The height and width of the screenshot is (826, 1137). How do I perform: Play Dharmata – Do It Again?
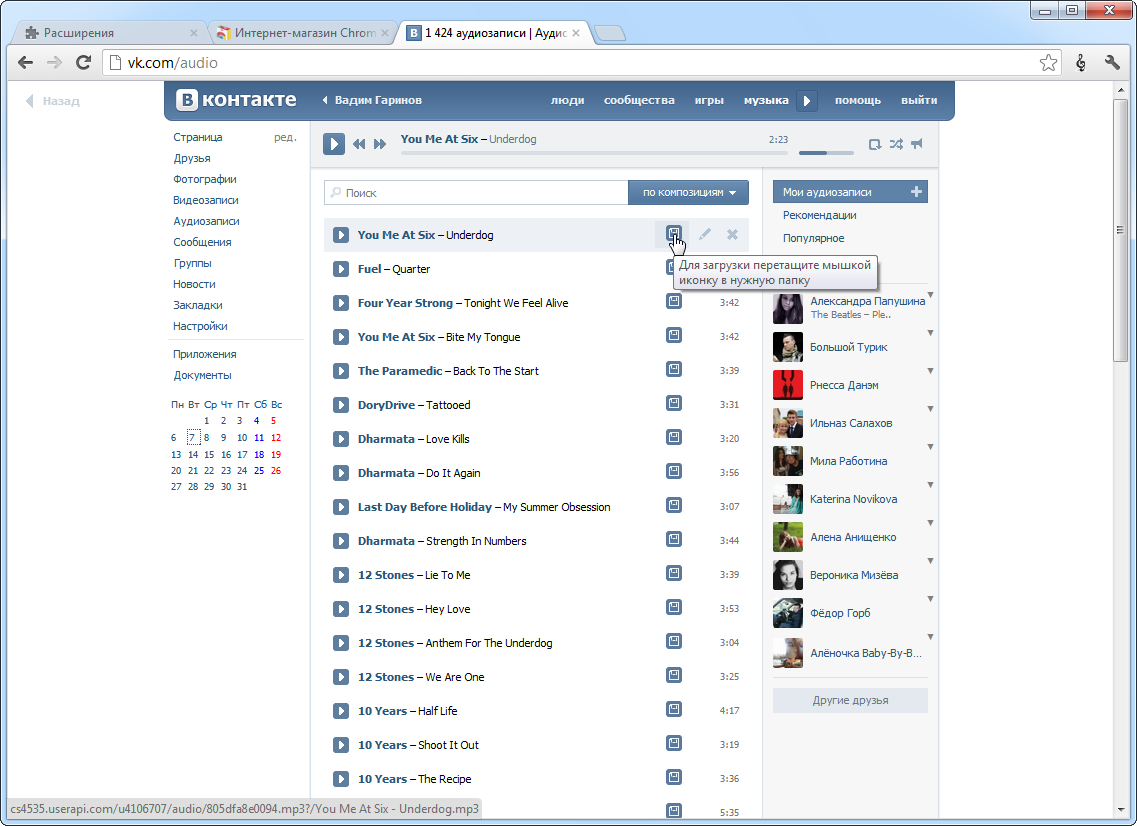pos(341,473)
